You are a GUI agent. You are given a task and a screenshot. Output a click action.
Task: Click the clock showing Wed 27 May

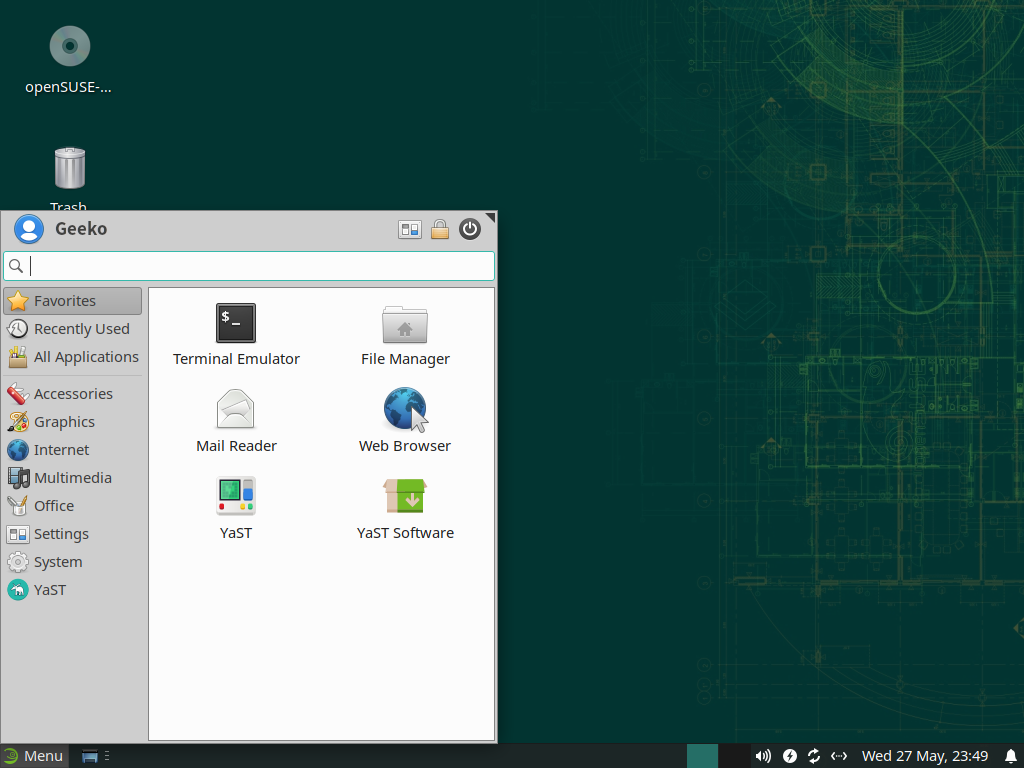(925, 756)
